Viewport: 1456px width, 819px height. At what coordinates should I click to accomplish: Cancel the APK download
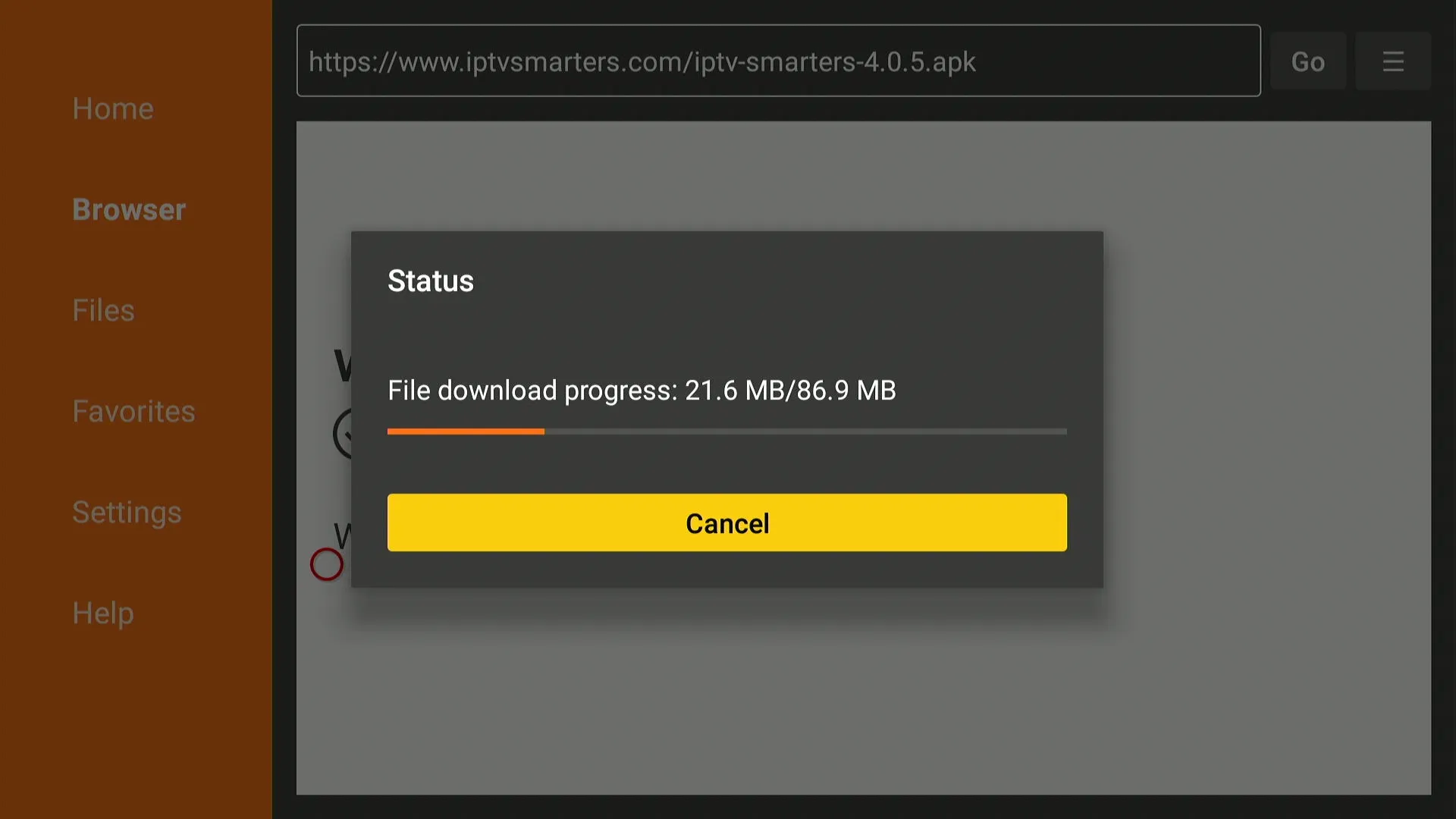(726, 522)
